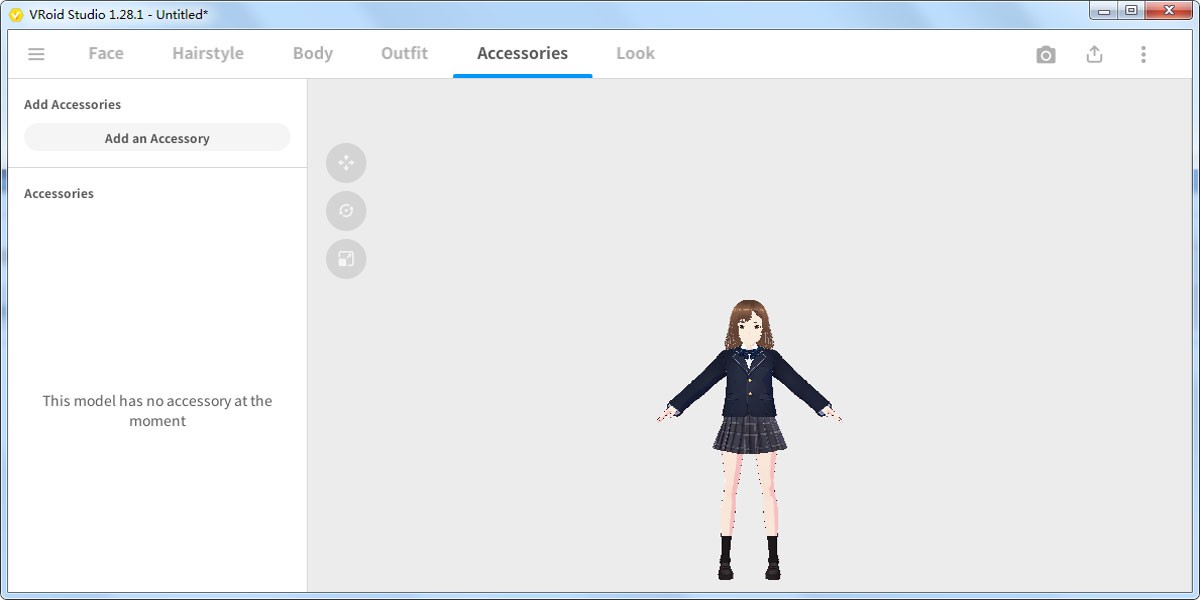This screenshot has width=1200, height=600.
Task: Open the Body tab
Action: [x=312, y=53]
